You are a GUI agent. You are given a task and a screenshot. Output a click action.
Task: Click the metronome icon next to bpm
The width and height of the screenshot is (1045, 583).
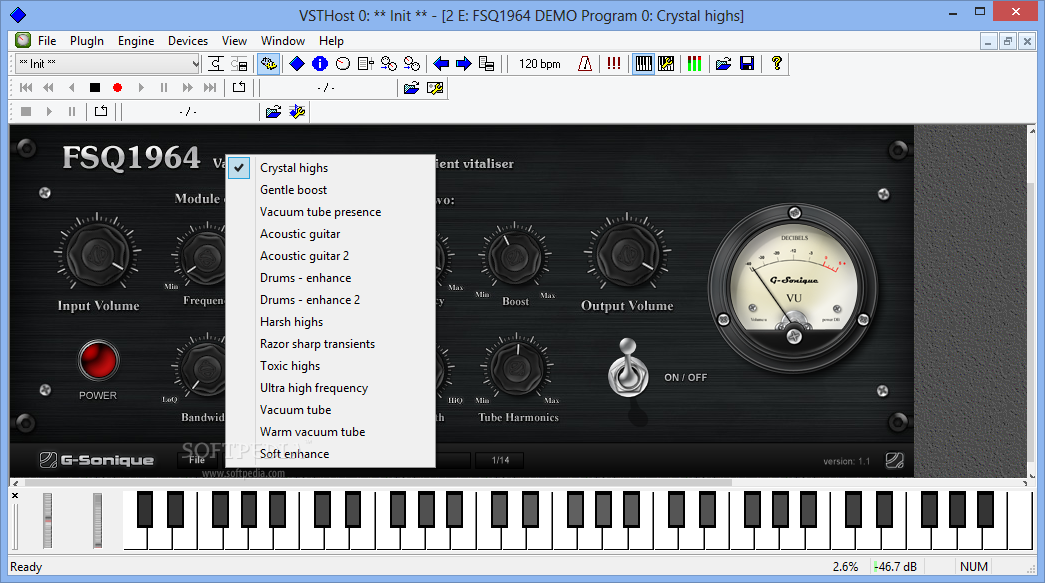584,64
